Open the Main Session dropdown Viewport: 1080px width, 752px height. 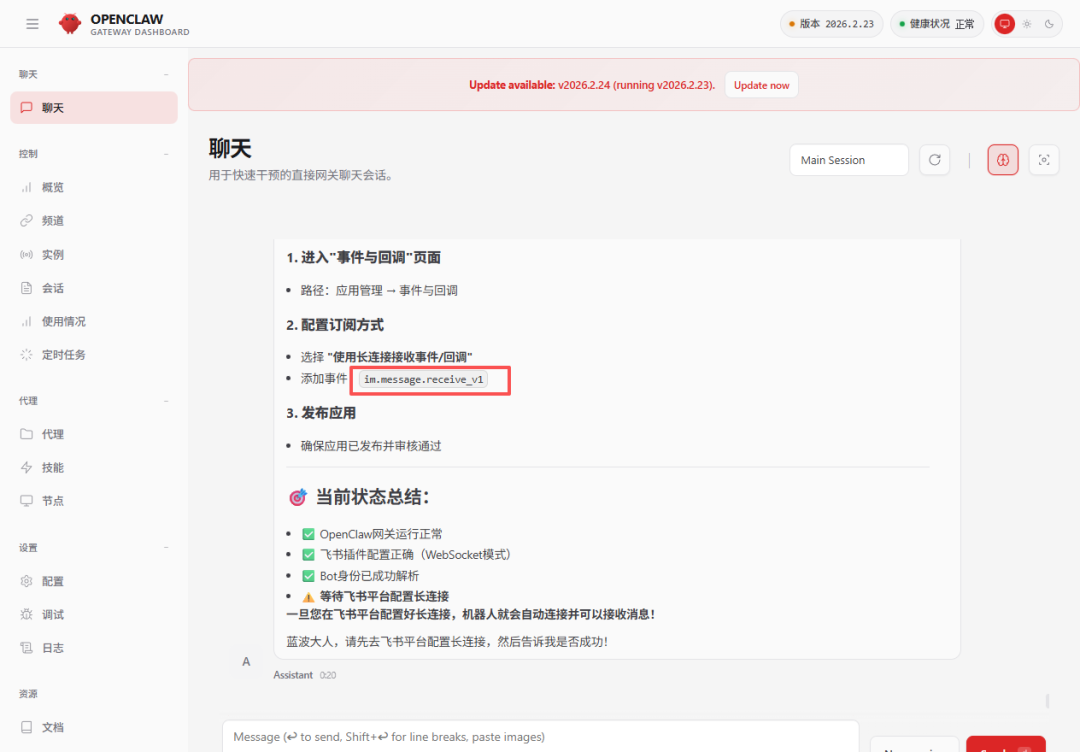(848, 160)
